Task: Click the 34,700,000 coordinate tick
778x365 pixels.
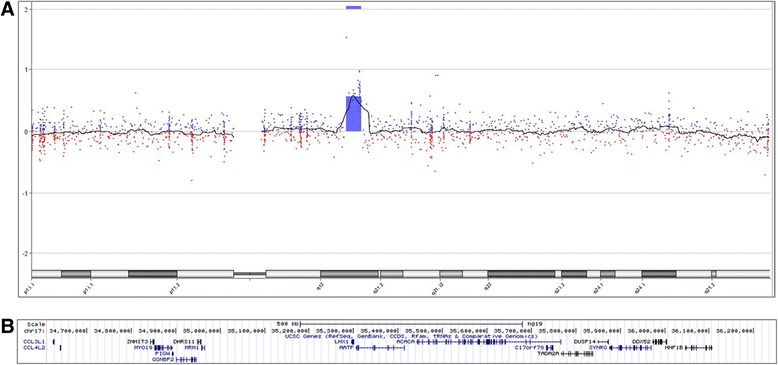Action: pos(68,330)
